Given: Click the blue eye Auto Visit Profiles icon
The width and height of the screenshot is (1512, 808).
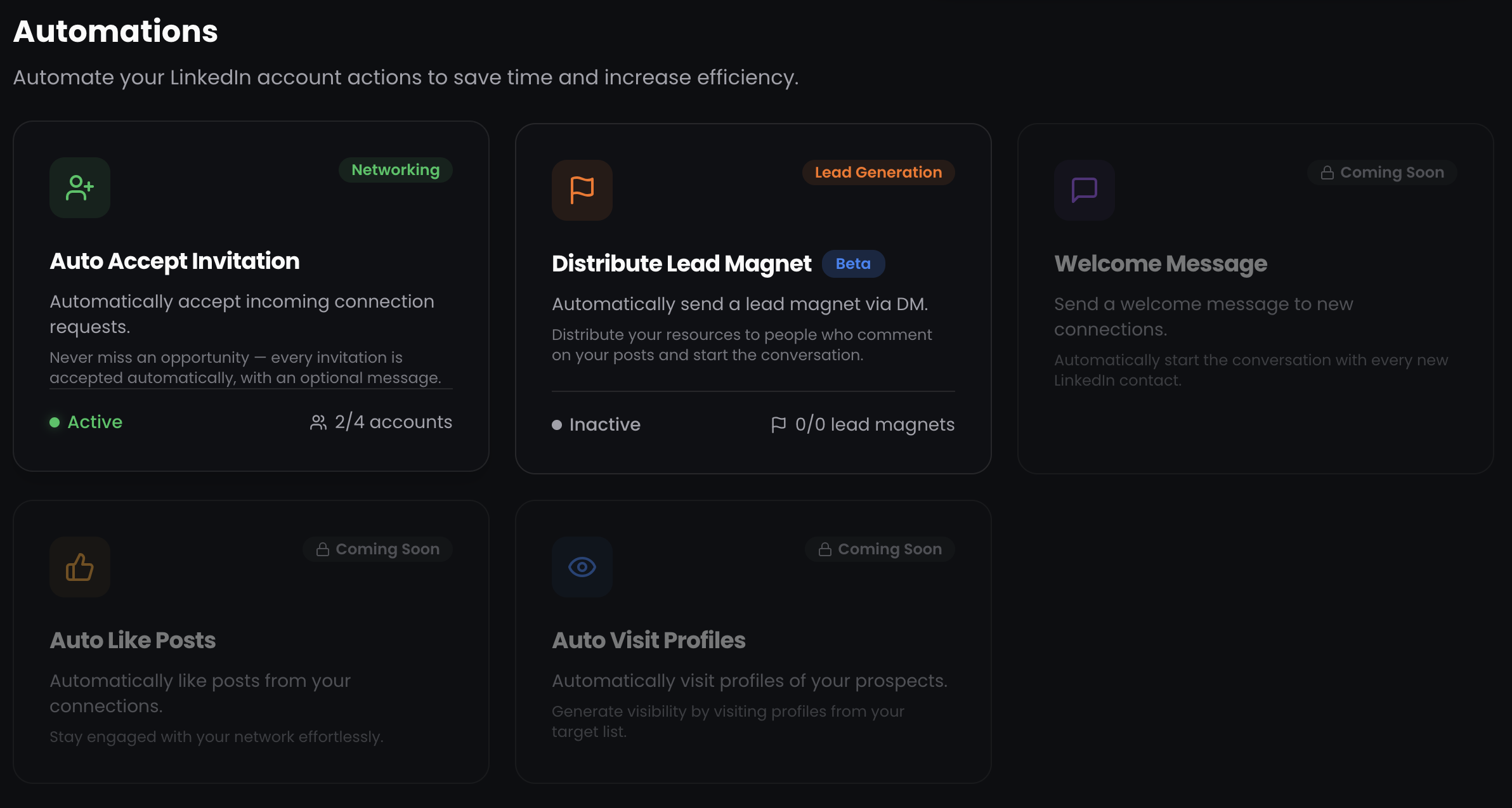Looking at the screenshot, I should (x=582, y=567).
